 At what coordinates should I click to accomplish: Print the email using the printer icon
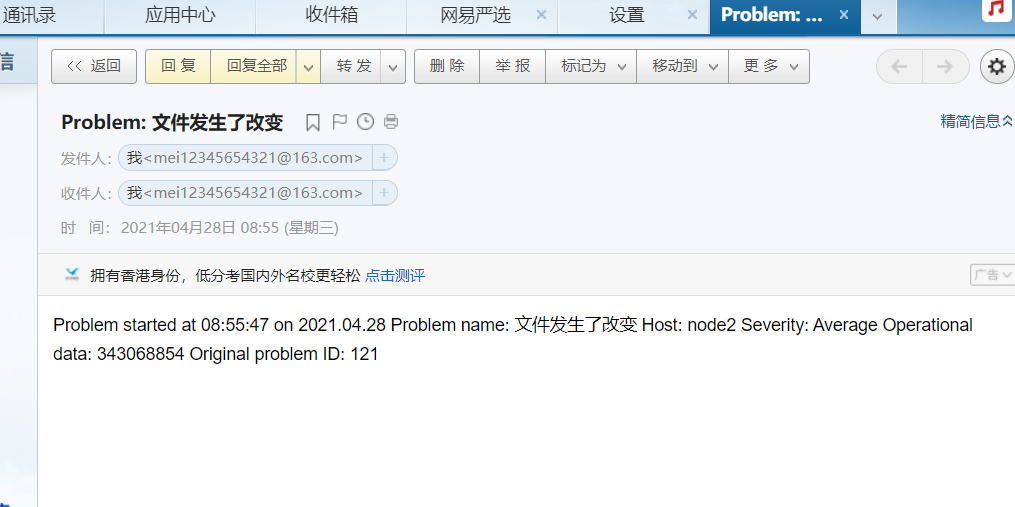tap(390, 122)
